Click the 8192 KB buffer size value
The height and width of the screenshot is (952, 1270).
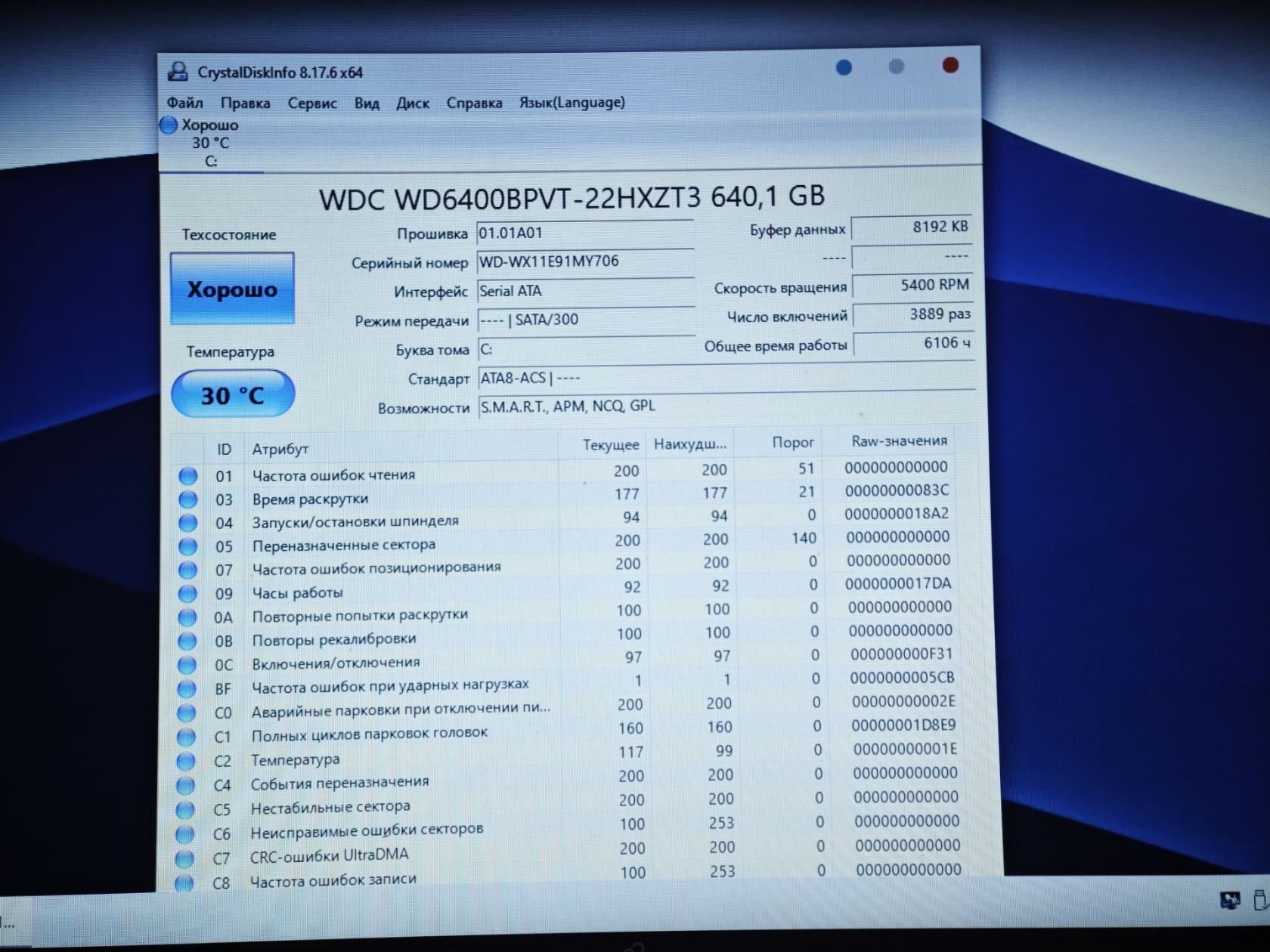tap(911, 227)
